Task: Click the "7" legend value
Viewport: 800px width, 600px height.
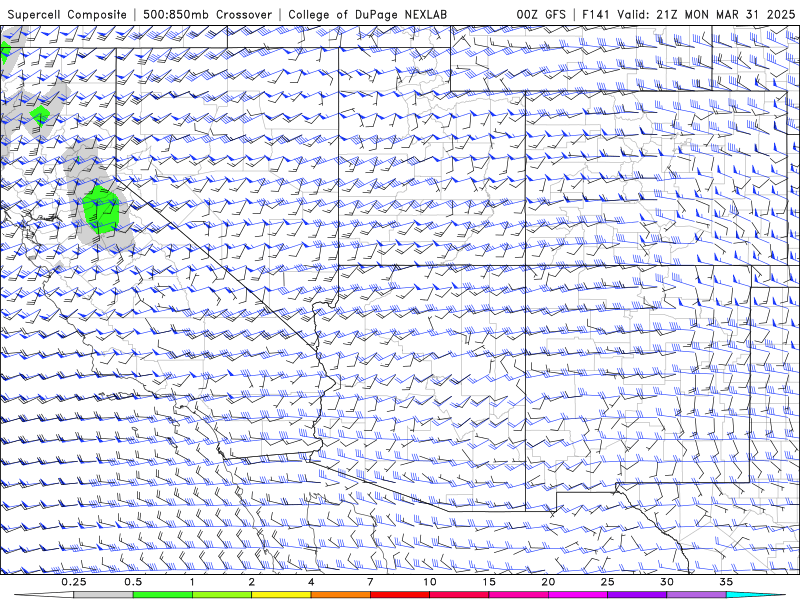Action: (x=370, y=582)
